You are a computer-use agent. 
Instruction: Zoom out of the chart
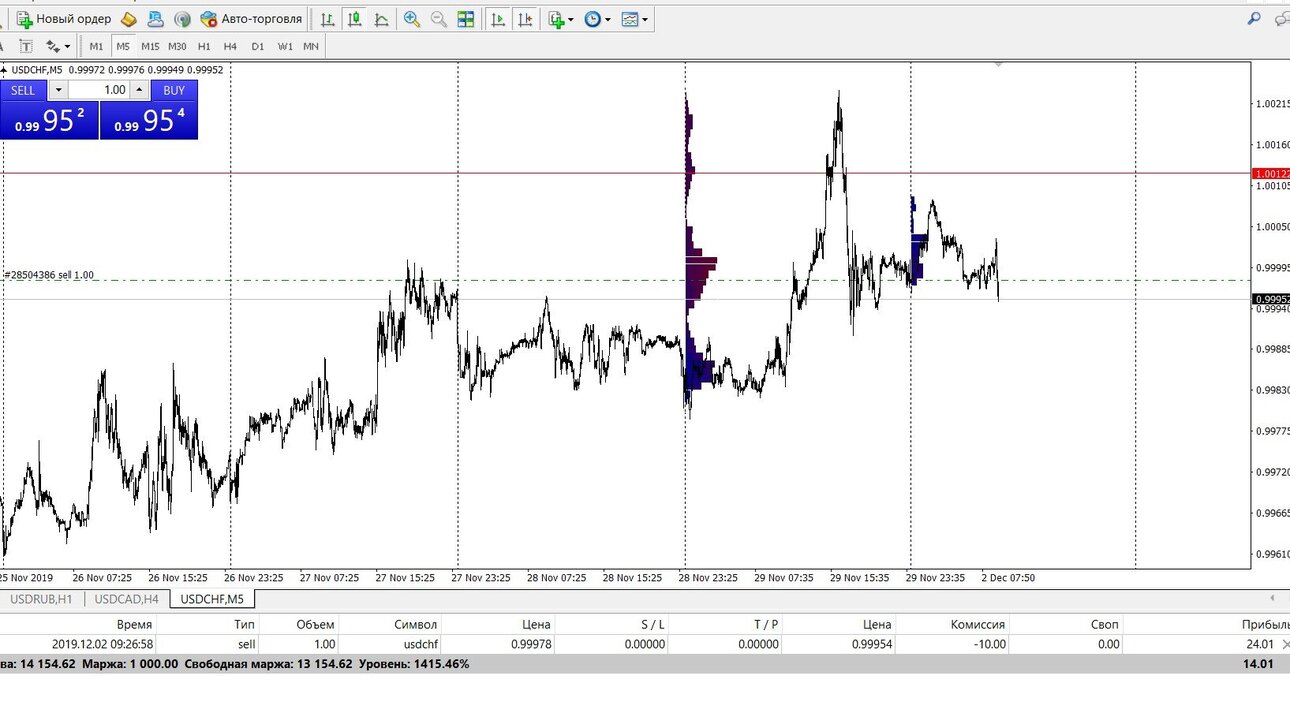click(x=438, y=19)
